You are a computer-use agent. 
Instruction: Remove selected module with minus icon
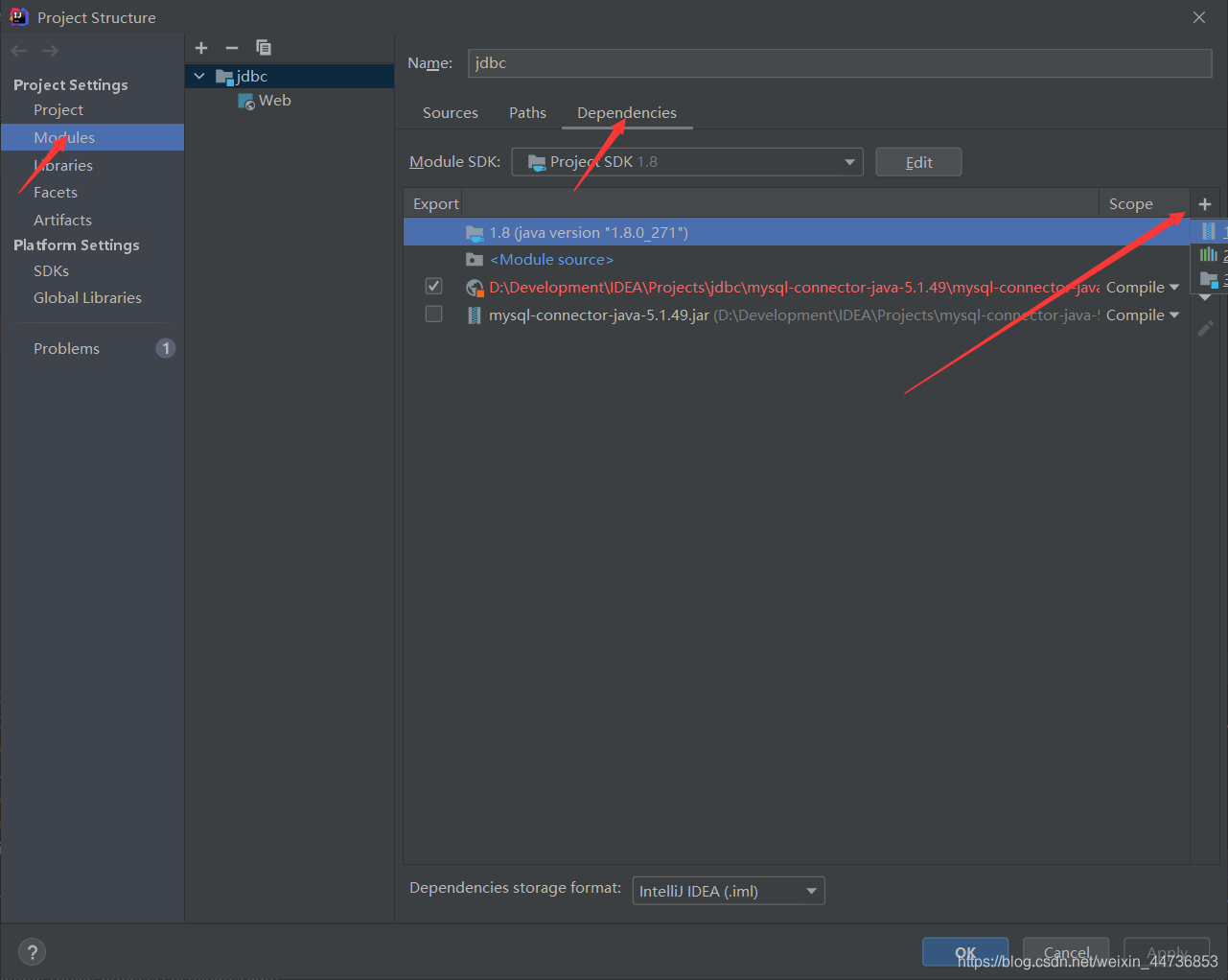232,48
